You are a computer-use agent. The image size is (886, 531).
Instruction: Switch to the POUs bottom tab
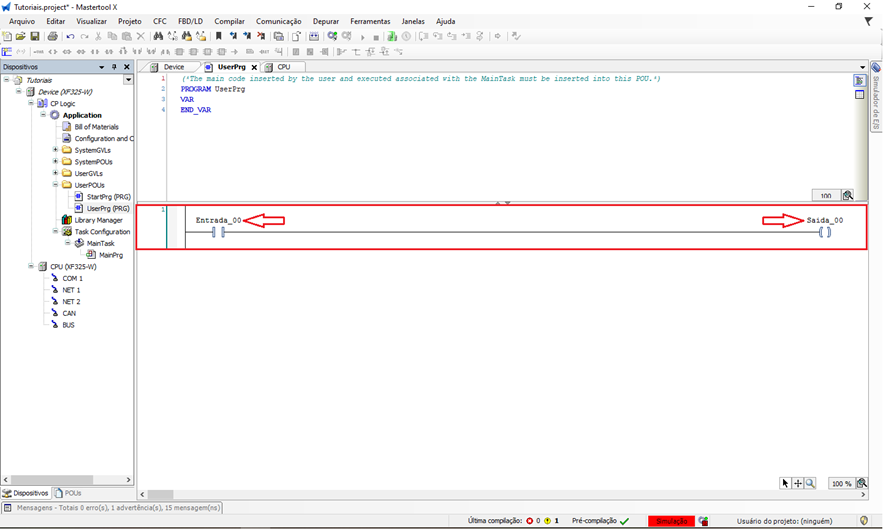point(71,493)
